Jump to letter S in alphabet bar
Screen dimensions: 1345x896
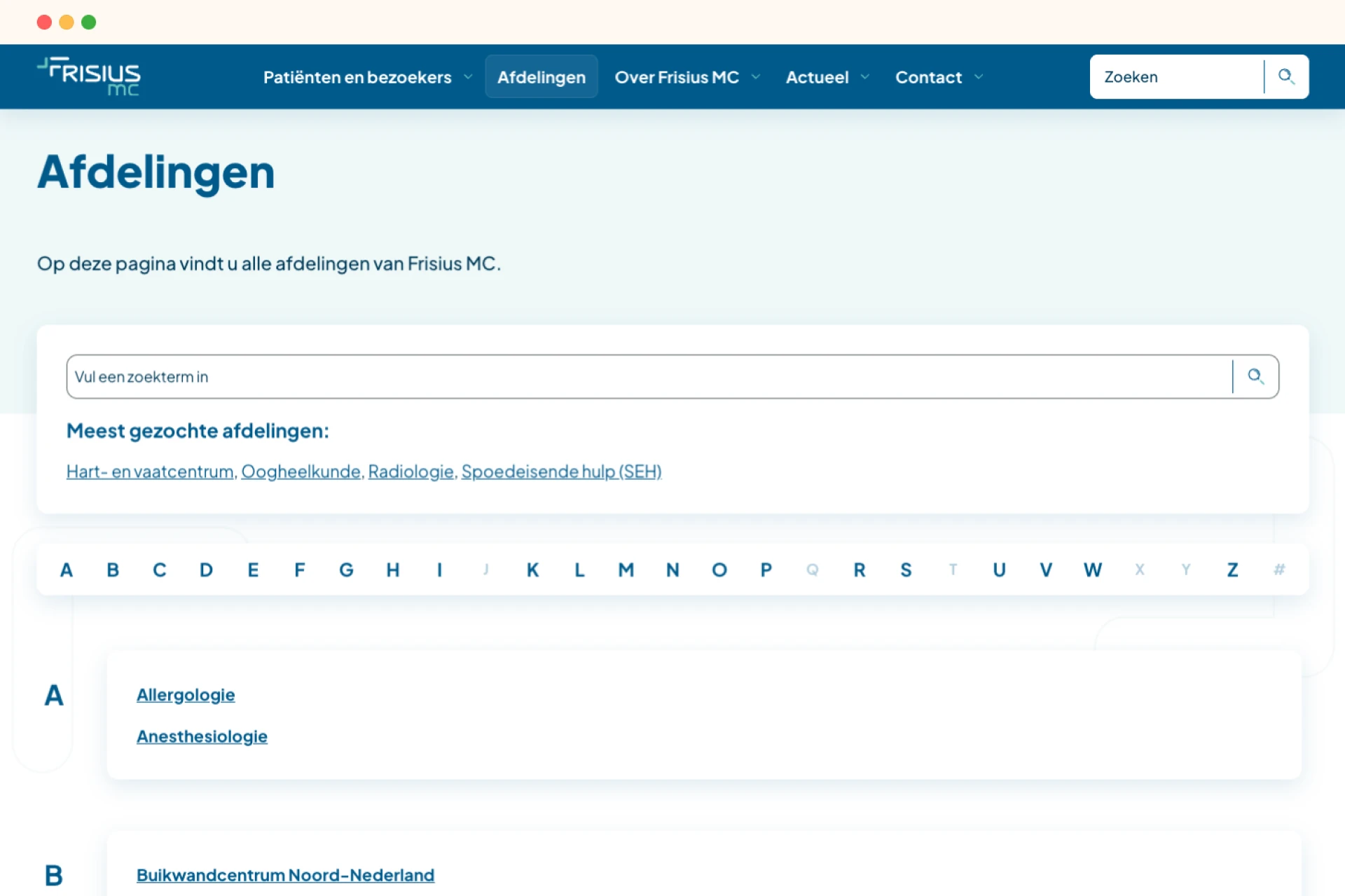(x=906, y=570)
